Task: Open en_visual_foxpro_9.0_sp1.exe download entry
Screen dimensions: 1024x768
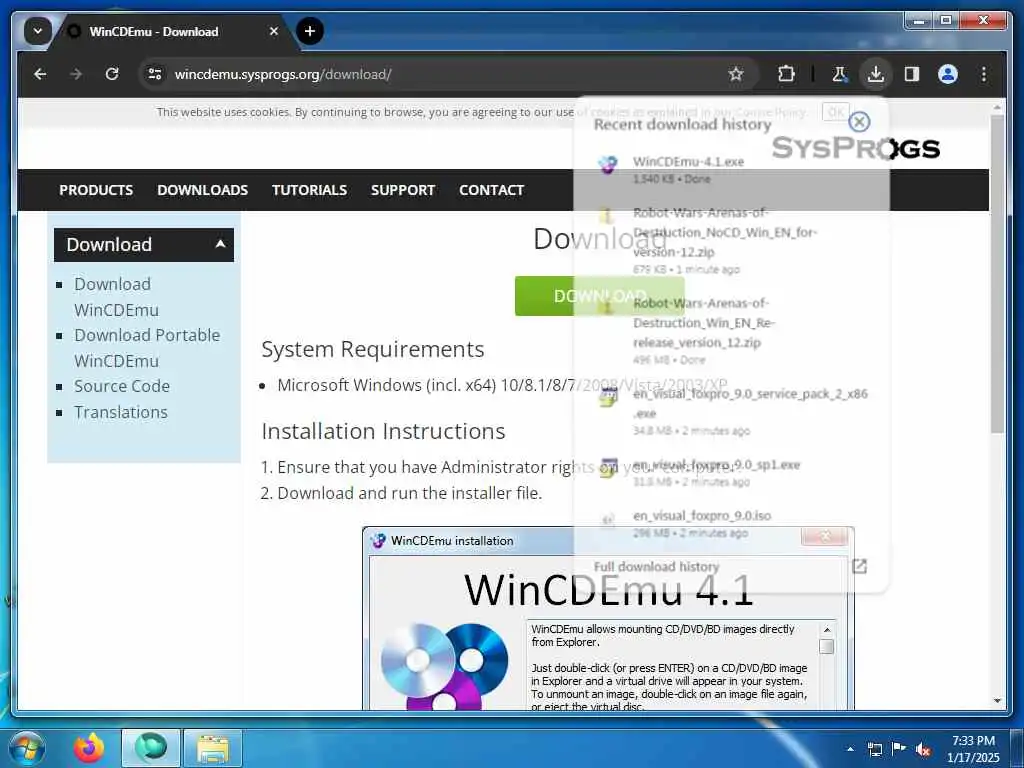Action: coord(730,473)
